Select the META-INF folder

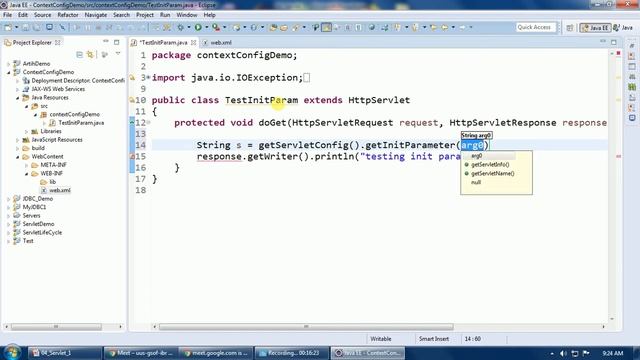pos(53,165)
